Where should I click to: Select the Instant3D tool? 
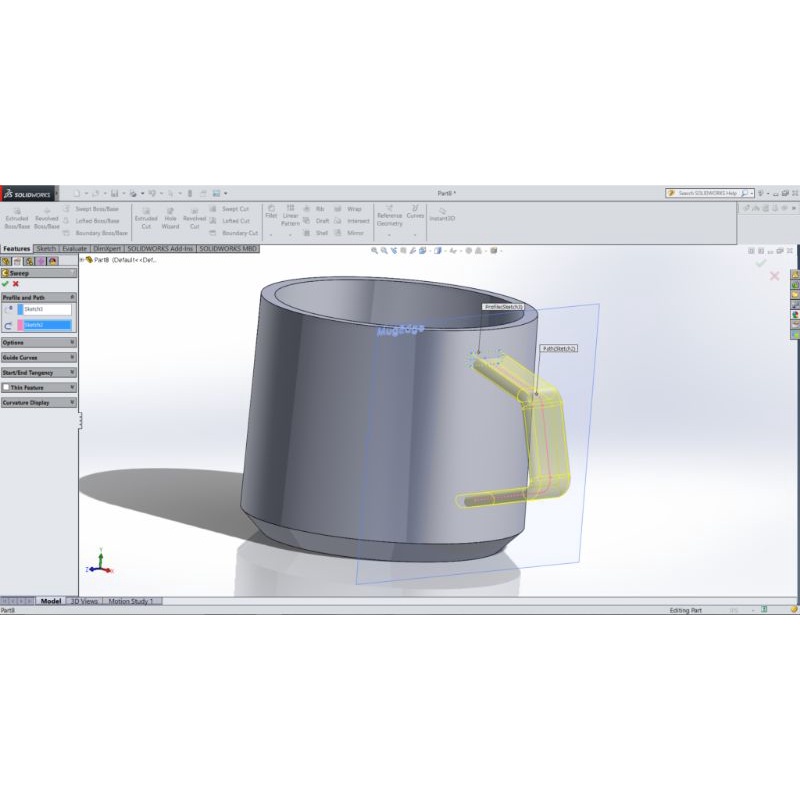[442, 217]
